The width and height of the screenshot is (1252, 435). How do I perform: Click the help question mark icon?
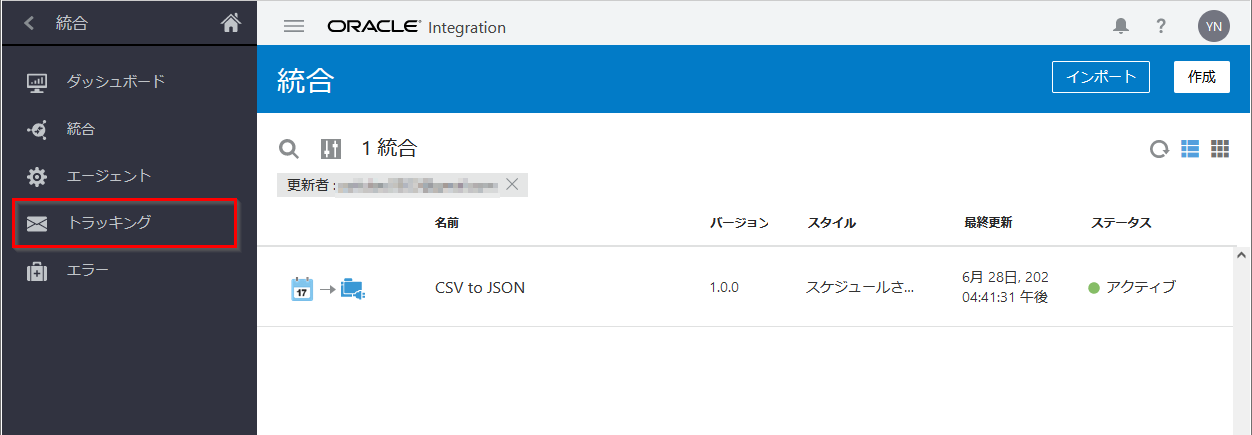(1161, 27)
